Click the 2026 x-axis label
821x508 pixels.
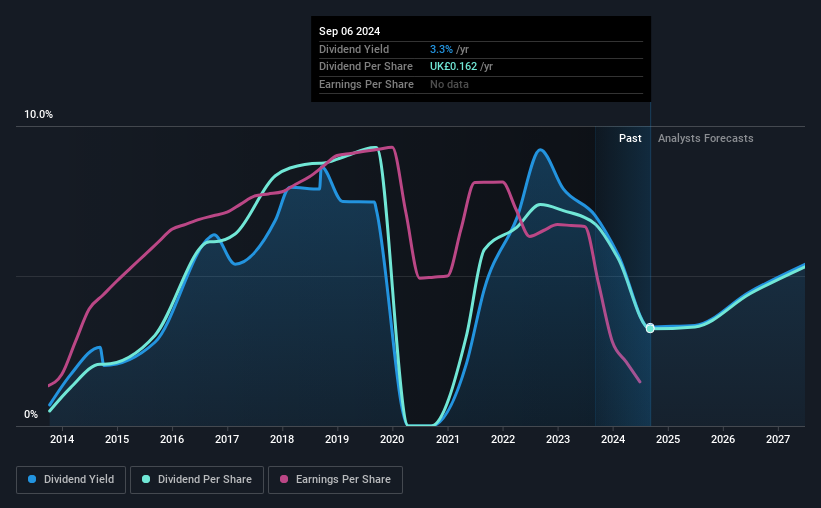click(723, 439)
